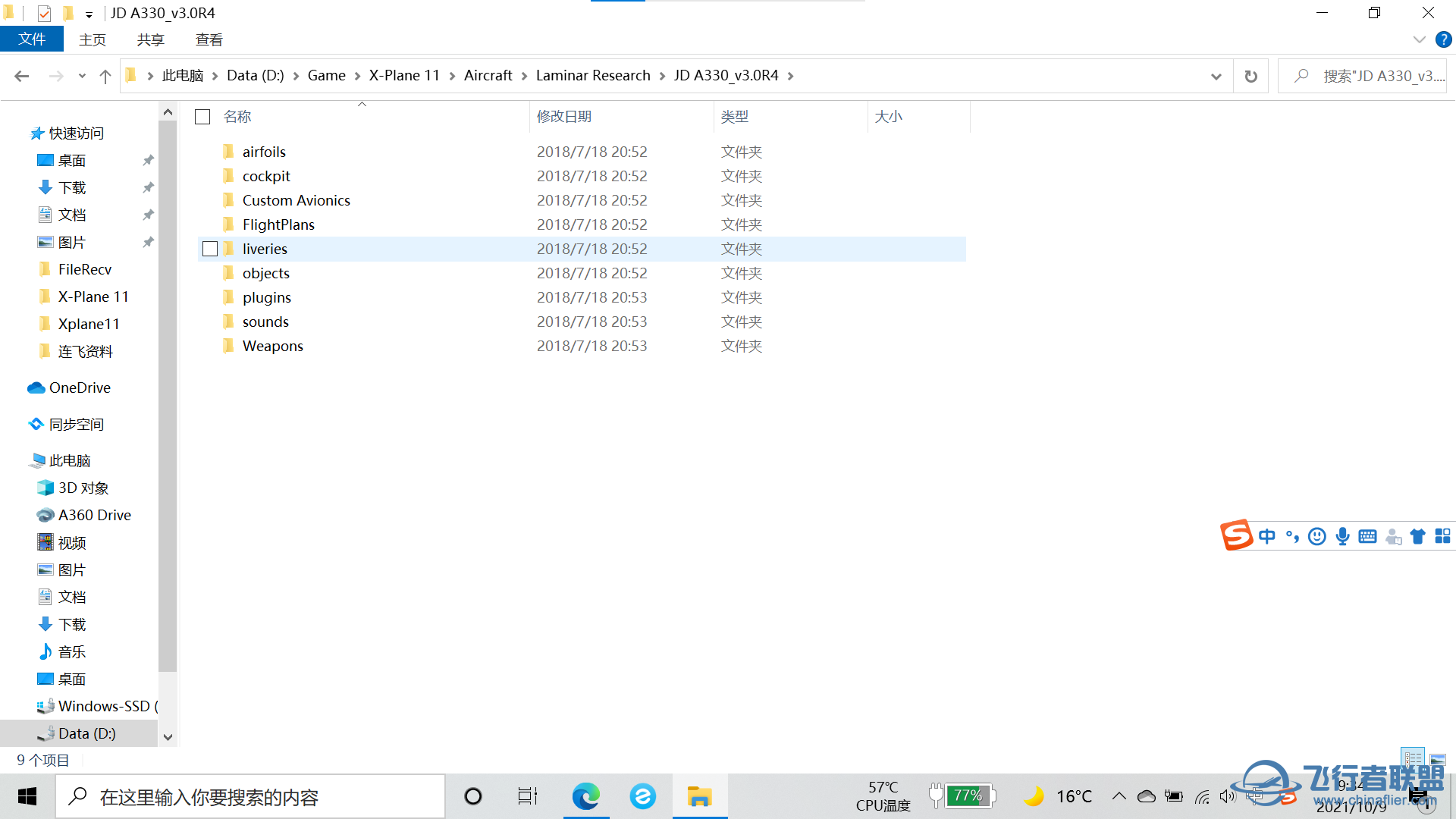Switch to large thumbnails view button

1438,758
